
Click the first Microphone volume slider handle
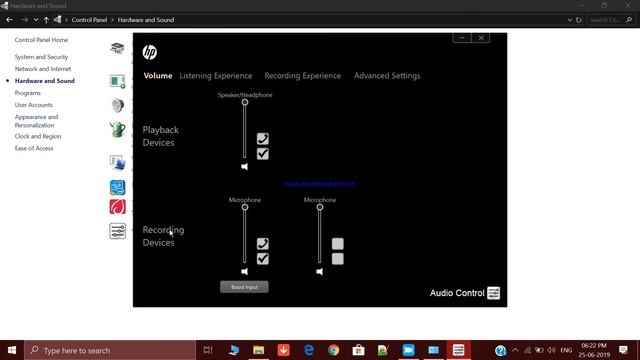pyautogui.click(x=244, y=207)
